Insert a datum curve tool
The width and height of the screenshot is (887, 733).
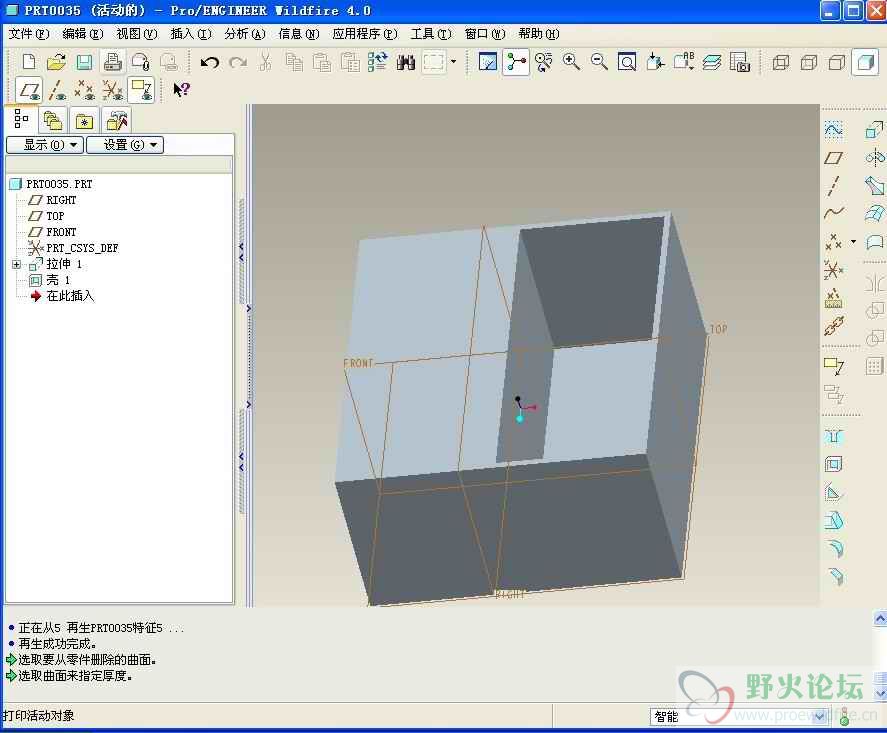pos(833,213)
